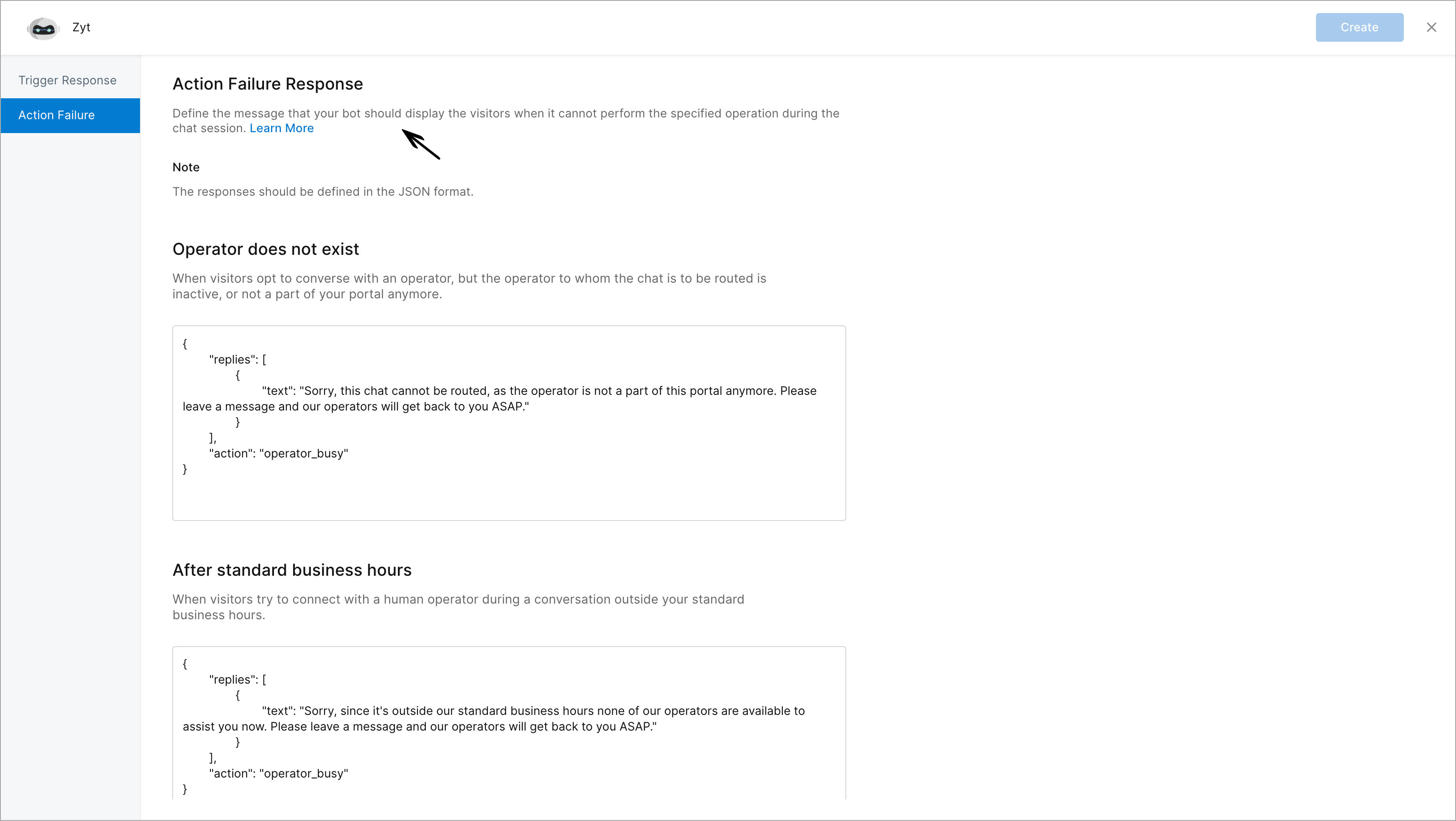Click the left sidebar panel area
1456x821 pixels.
(70, 396)
